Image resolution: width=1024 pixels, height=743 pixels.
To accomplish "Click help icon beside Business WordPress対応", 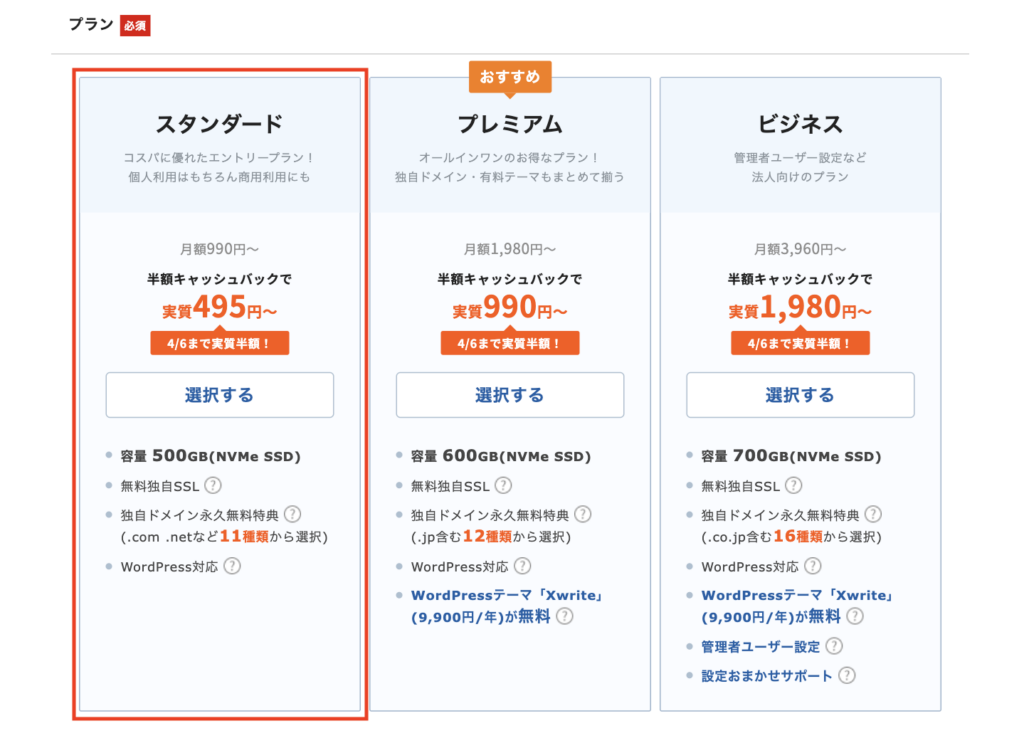I will pyautogui.click(x=812, y=567).
